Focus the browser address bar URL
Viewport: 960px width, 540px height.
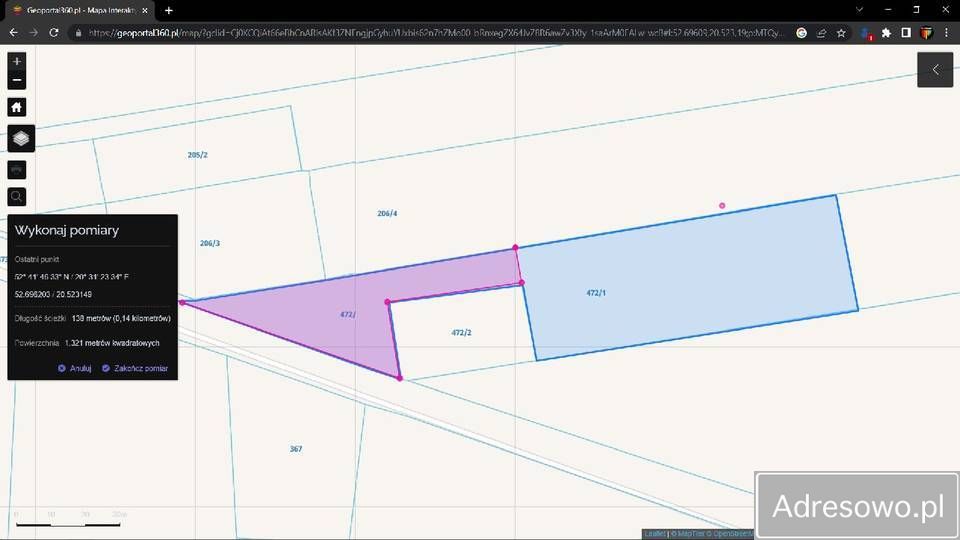pos(435,33)
